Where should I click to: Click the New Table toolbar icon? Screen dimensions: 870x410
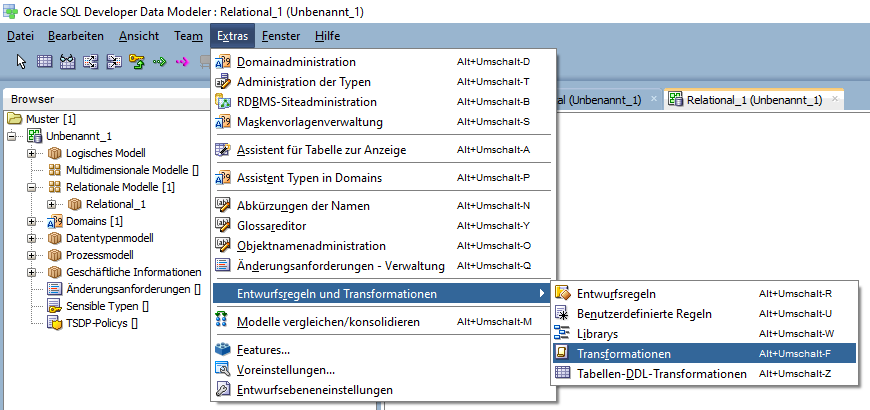[44, 62]
